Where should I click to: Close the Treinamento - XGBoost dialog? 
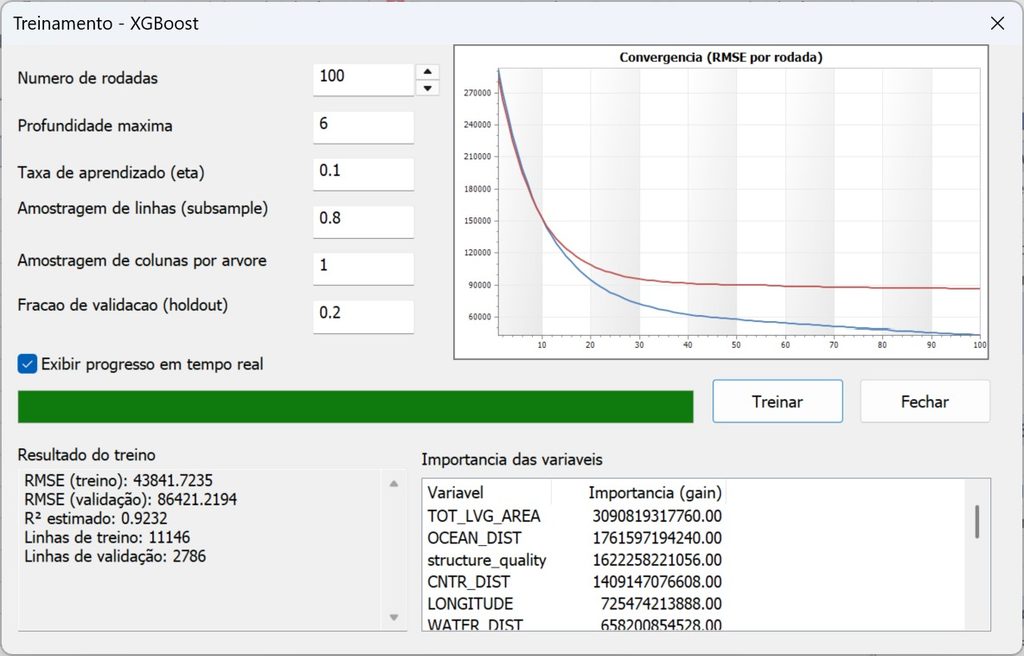click(x=997, y=24)
